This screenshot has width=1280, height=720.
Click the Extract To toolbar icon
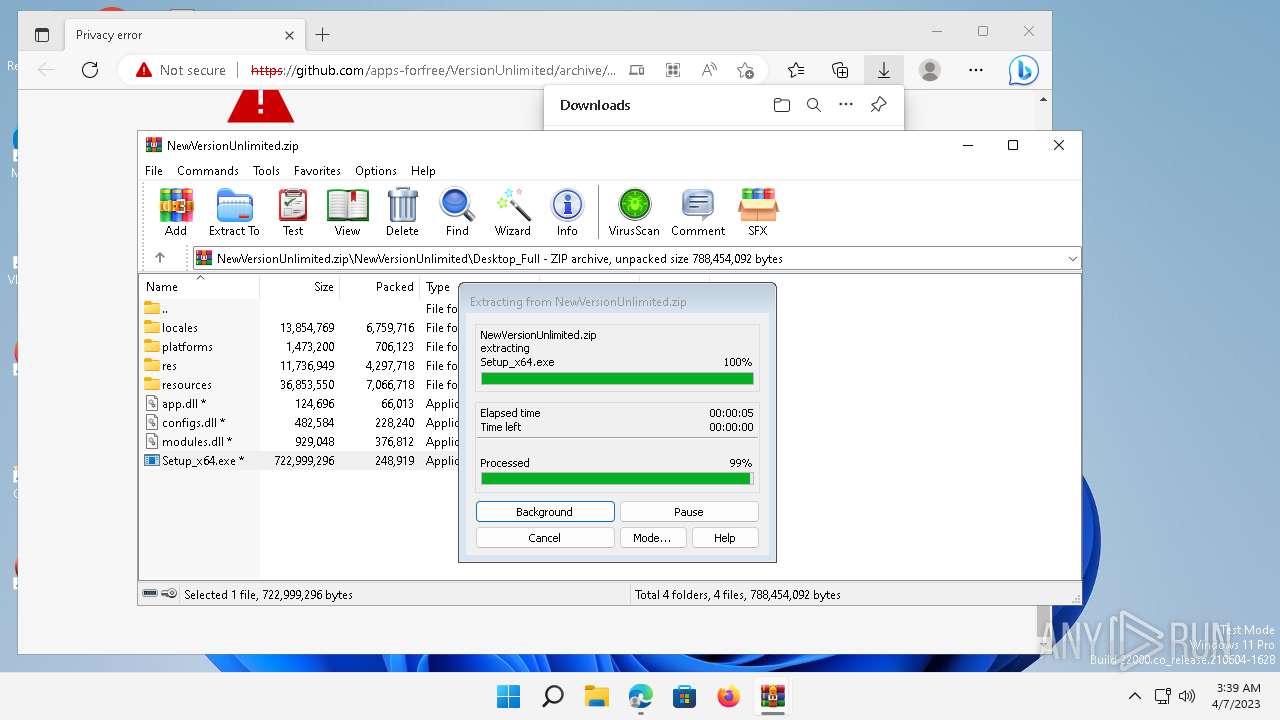point(234,212)
